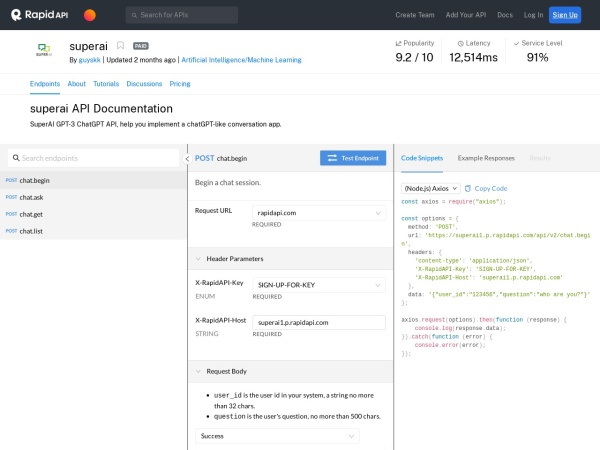Switch to the Example Responses tab
This screenshot has width=600, height=450.
[x=486, y=158]
